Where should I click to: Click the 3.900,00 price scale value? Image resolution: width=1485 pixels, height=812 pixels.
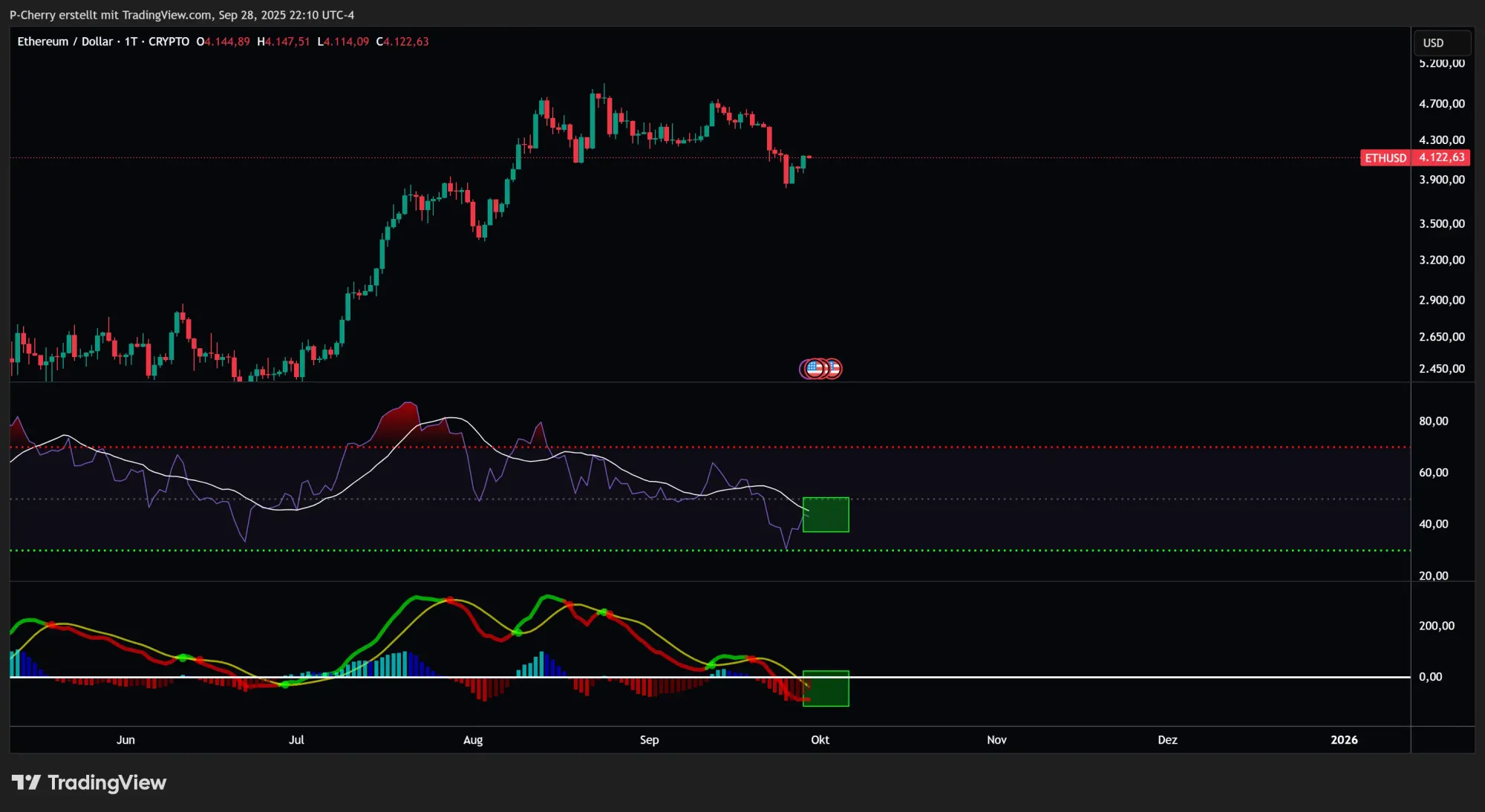1442,180
